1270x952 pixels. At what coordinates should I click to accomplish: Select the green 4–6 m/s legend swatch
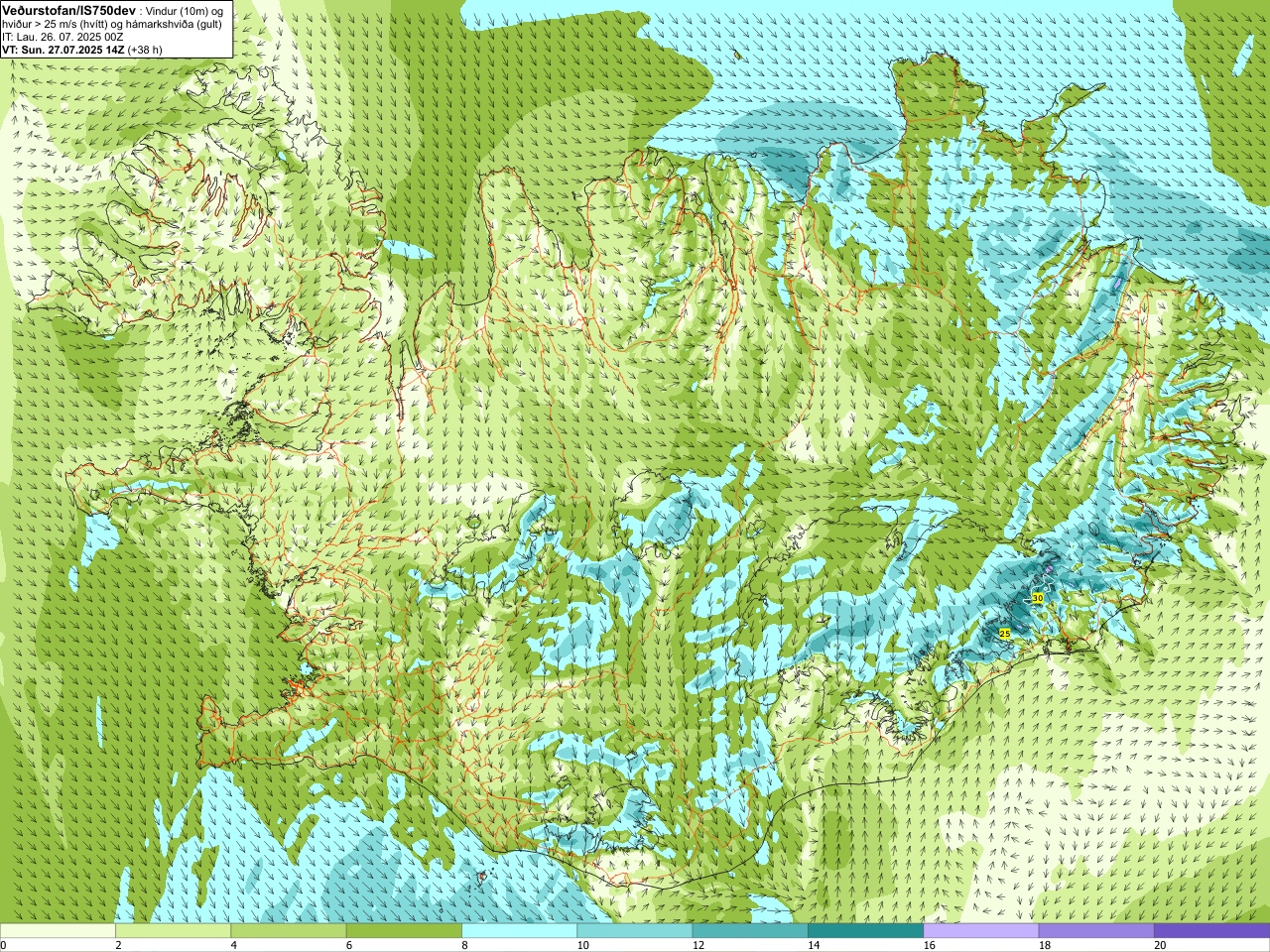[289, 931]
